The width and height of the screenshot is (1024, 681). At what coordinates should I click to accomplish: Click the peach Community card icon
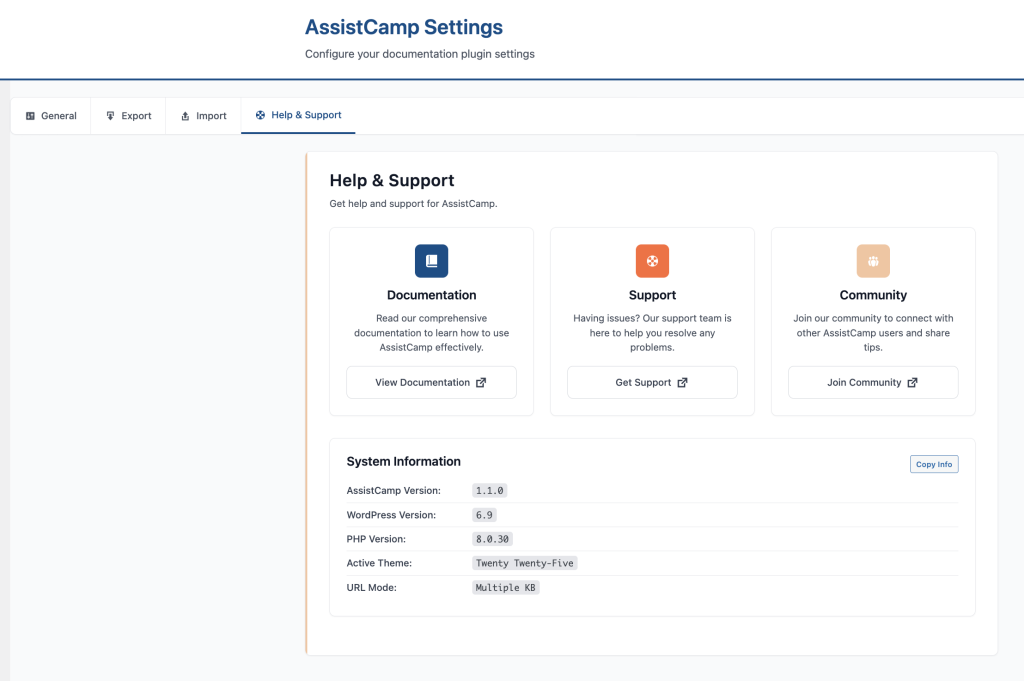(x=873, y=261)
